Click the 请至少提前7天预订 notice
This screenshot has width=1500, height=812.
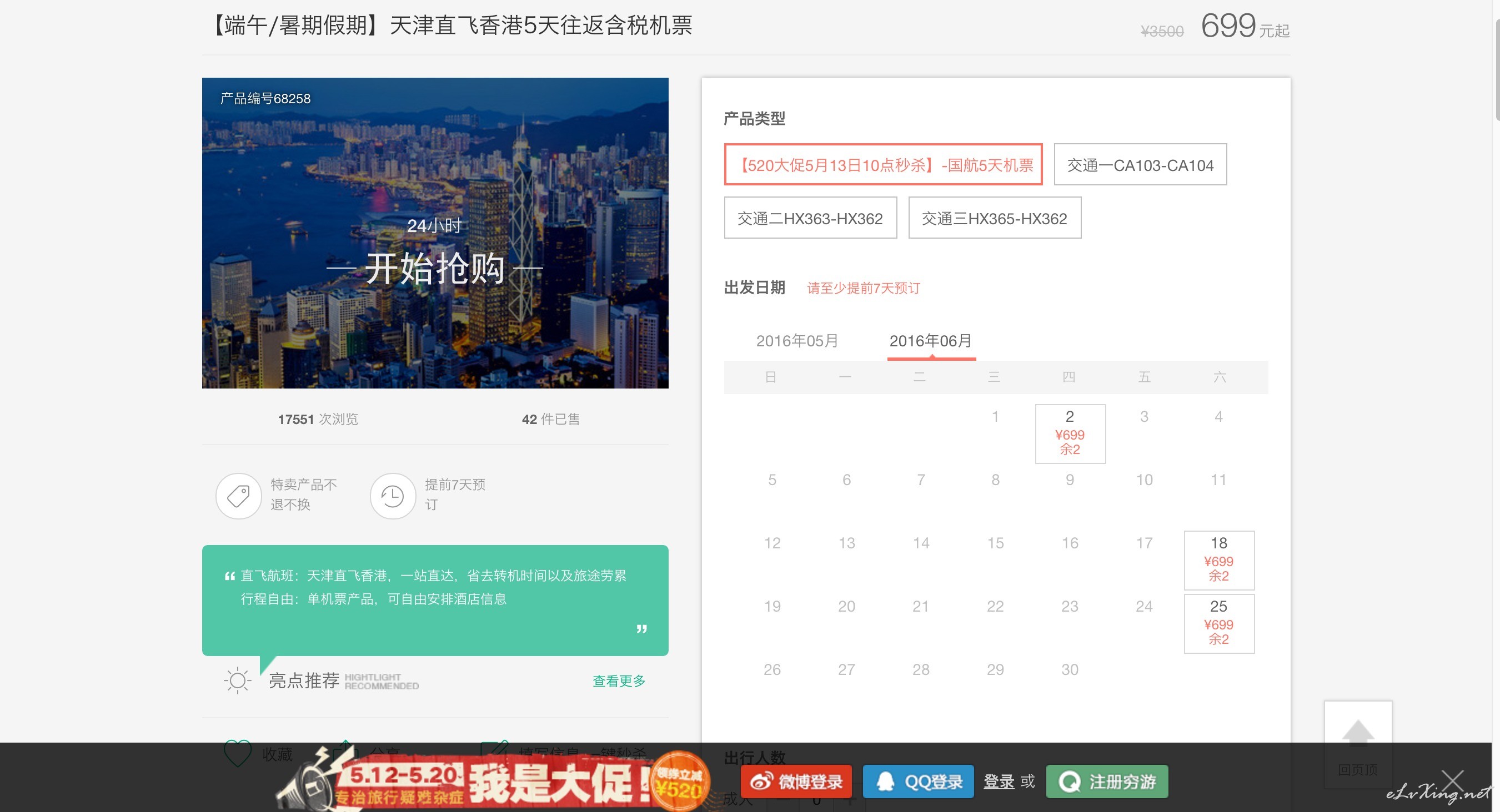click(864, 288)
